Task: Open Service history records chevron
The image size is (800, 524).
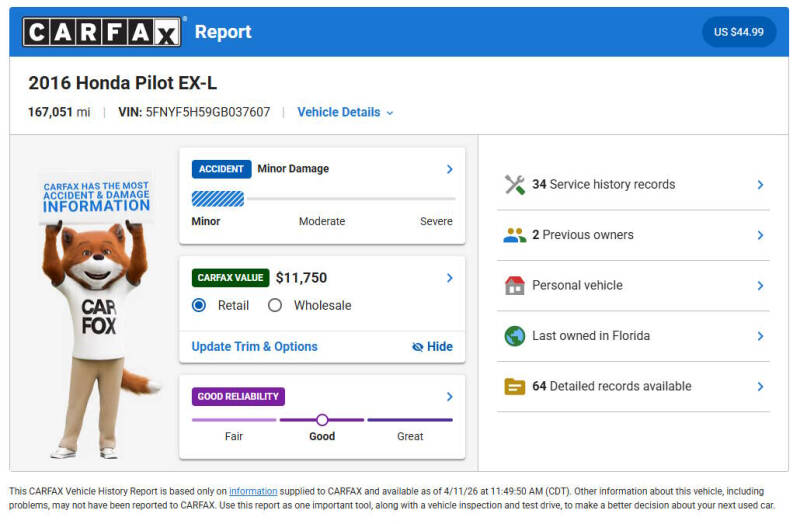Action: (760, 185)
